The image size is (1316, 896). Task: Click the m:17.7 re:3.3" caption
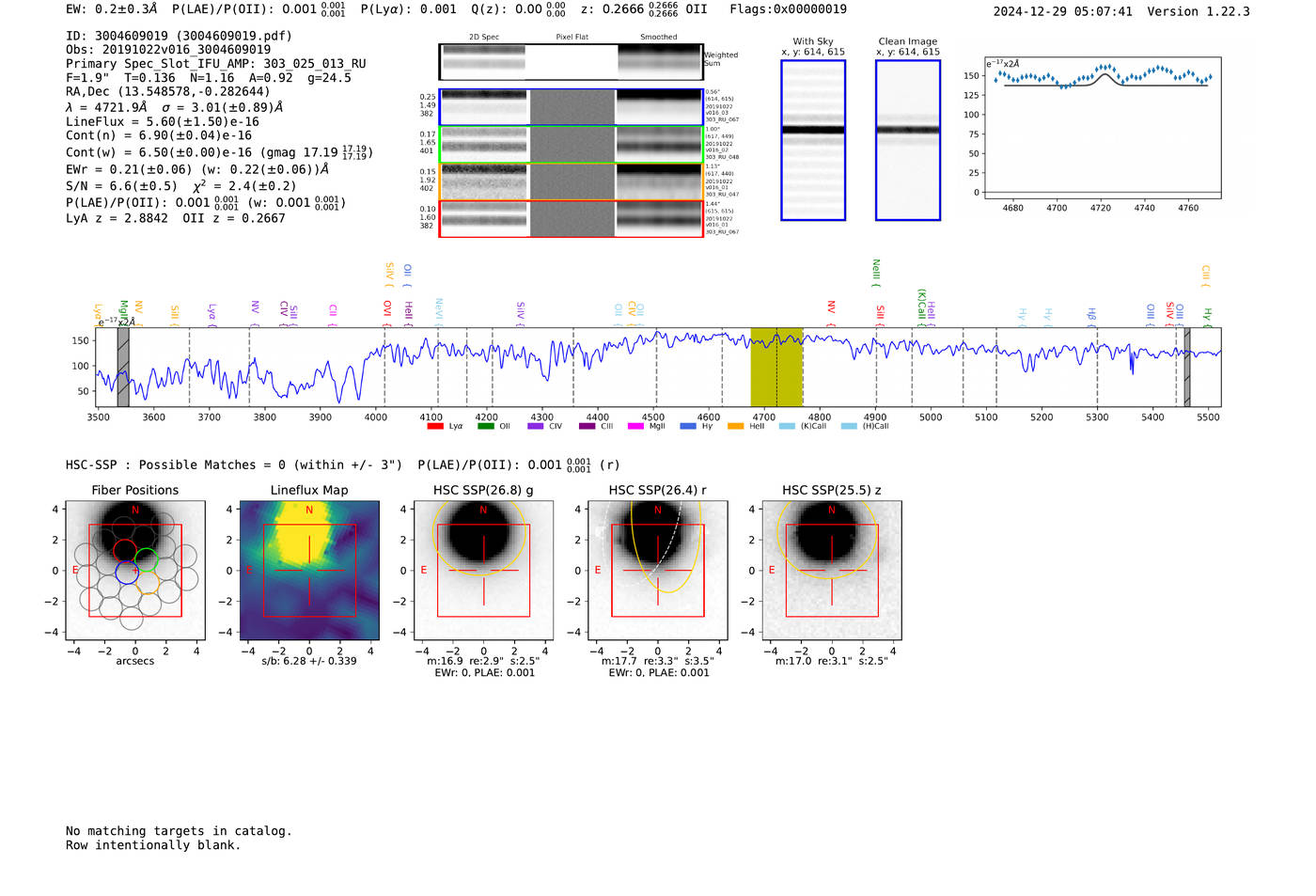point(658,661)
